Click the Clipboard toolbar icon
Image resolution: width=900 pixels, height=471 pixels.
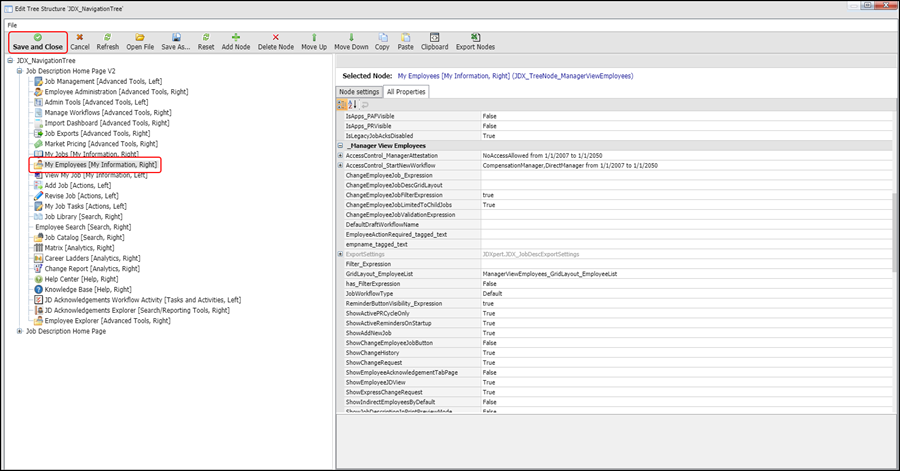click(x=434, y=41)
